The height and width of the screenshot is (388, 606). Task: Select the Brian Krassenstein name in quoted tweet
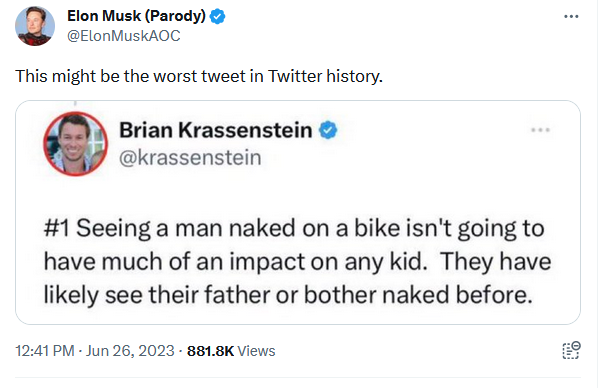[216, 130]
